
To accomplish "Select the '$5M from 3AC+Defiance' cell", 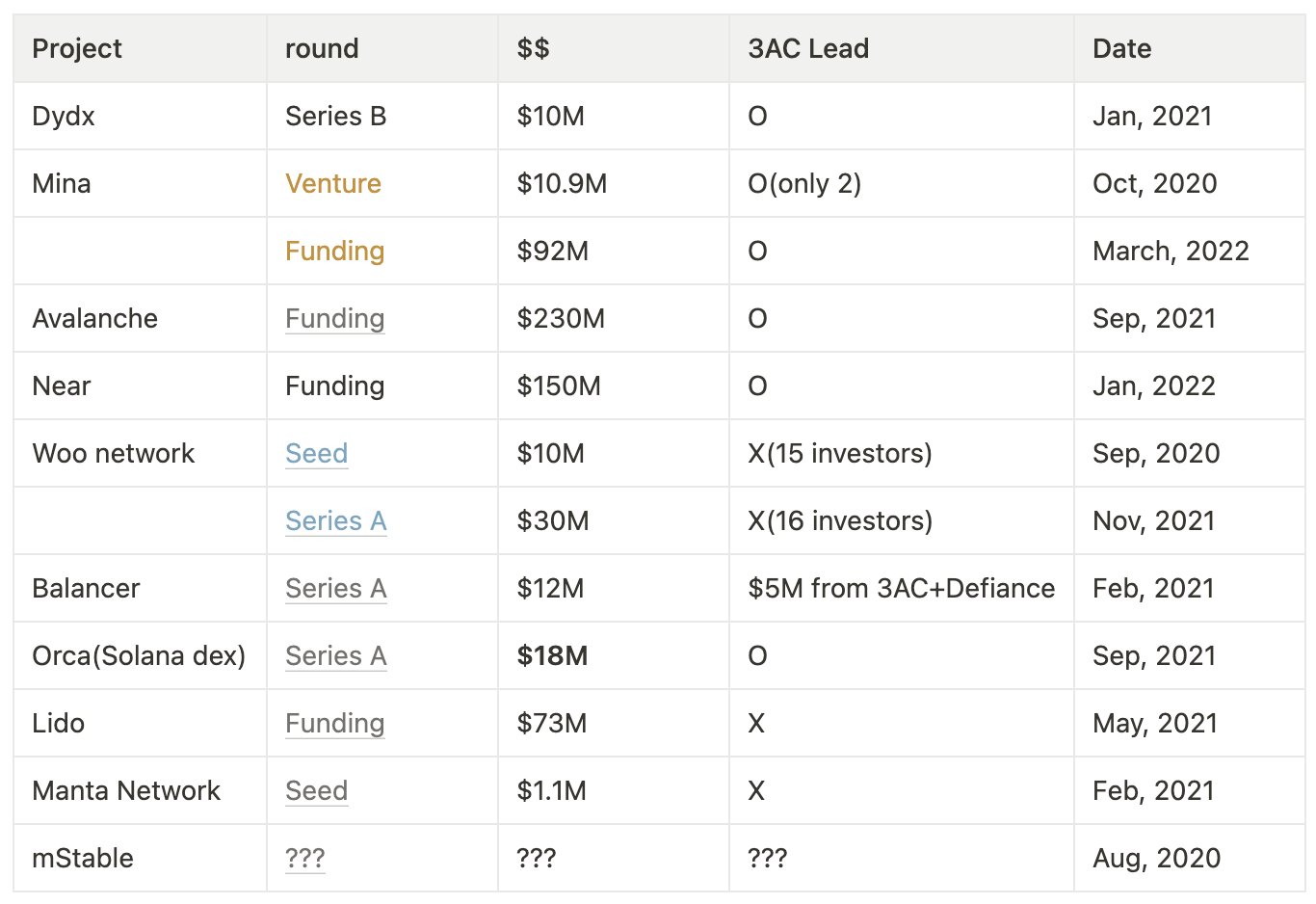I will [902, 588].
